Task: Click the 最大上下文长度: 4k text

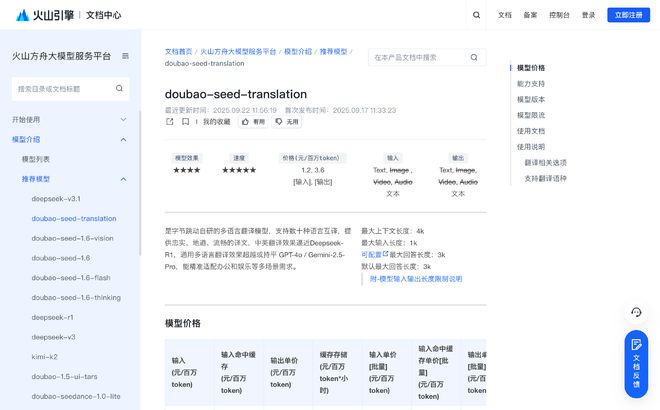Action: 393,231
